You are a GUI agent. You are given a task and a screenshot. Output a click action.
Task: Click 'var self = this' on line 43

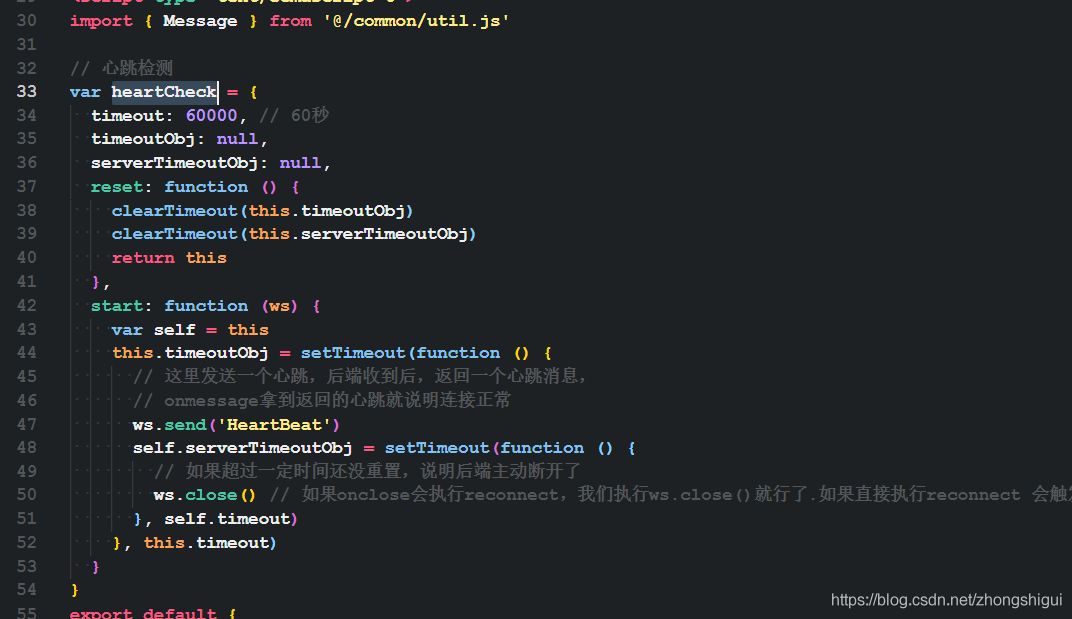coord(190,330)
